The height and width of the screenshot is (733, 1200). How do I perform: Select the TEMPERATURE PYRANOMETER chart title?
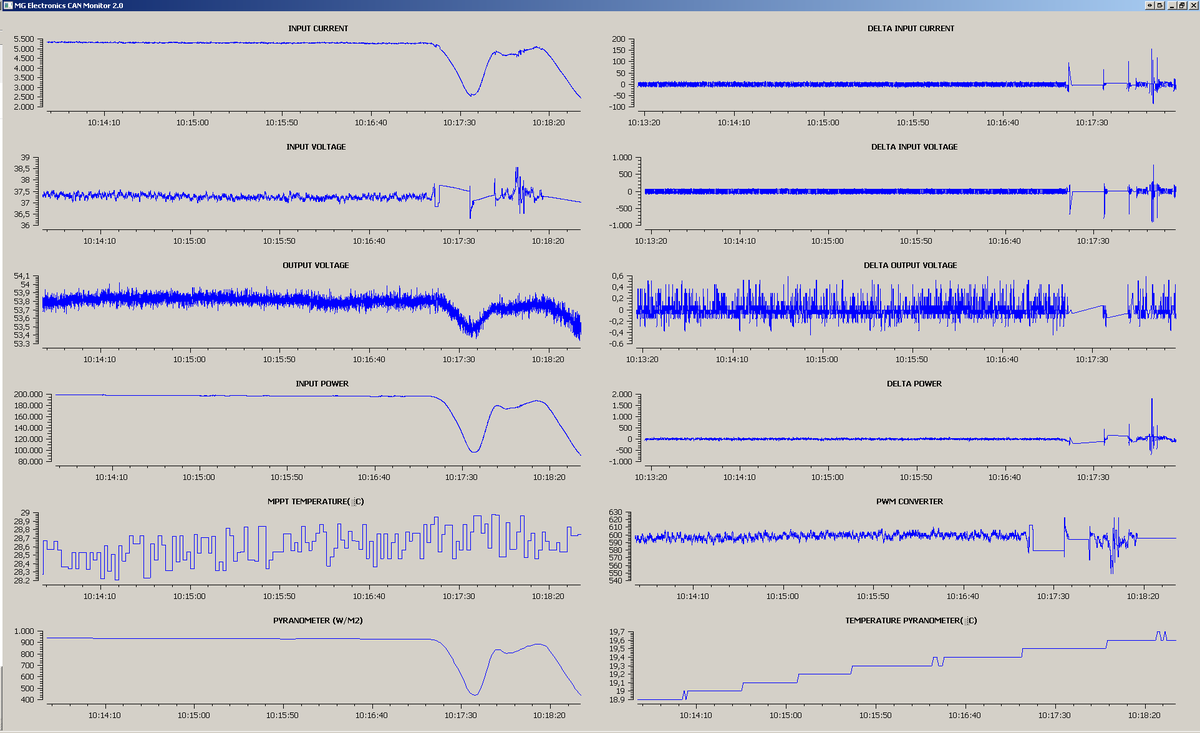click(x=911, y=619)
